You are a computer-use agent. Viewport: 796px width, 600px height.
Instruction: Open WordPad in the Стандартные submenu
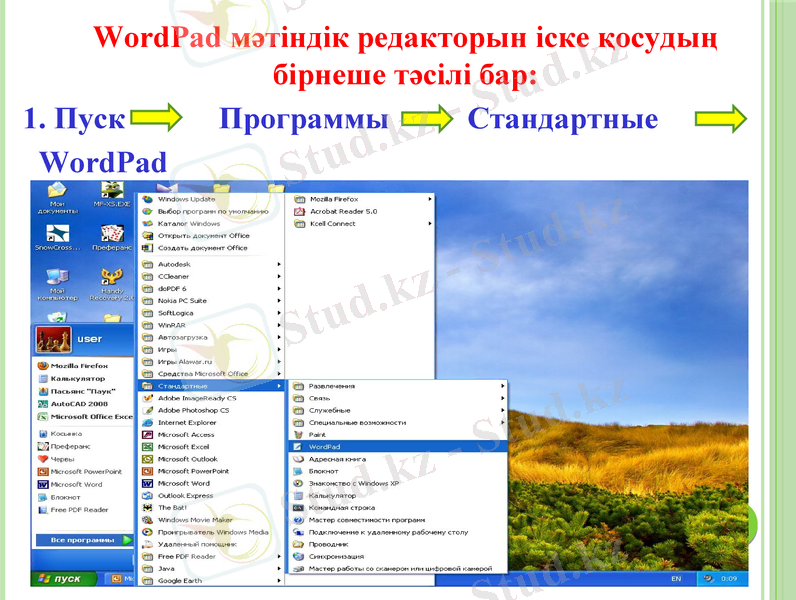tap(398, 447)
